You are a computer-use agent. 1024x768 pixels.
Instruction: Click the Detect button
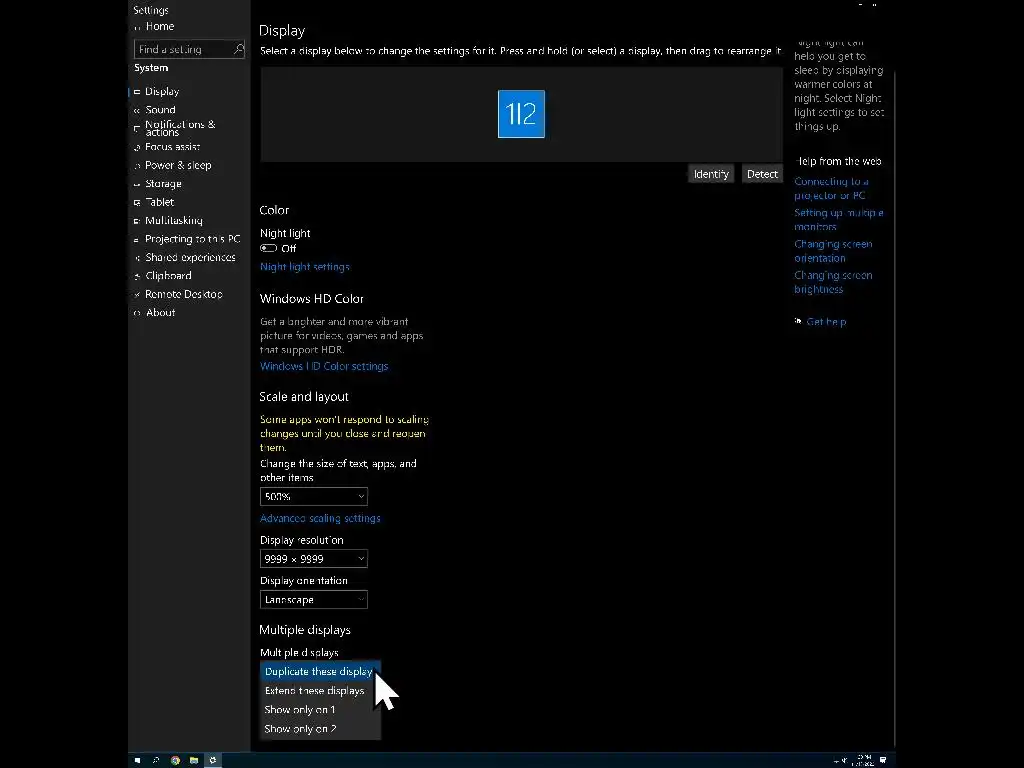click(x=762, y=174)
